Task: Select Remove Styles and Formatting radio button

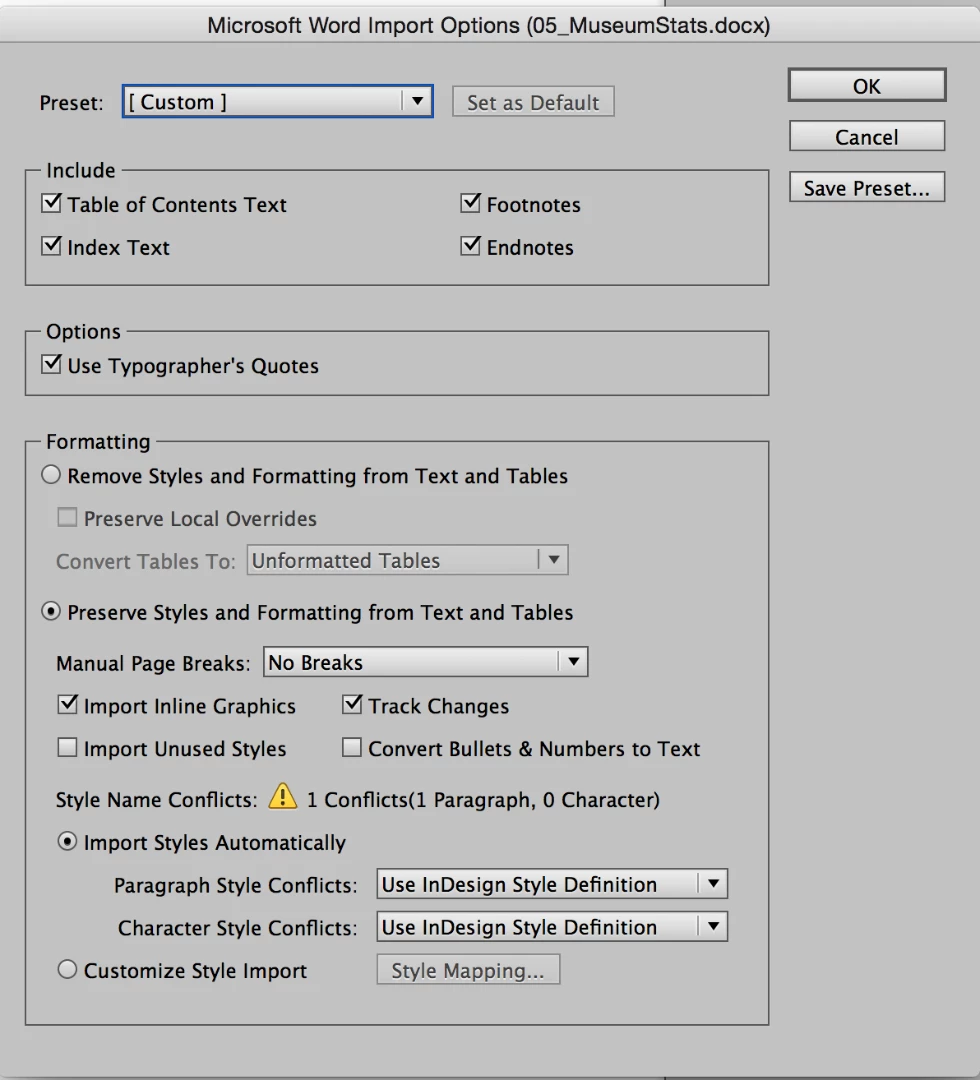Action: tap(51, 475)
